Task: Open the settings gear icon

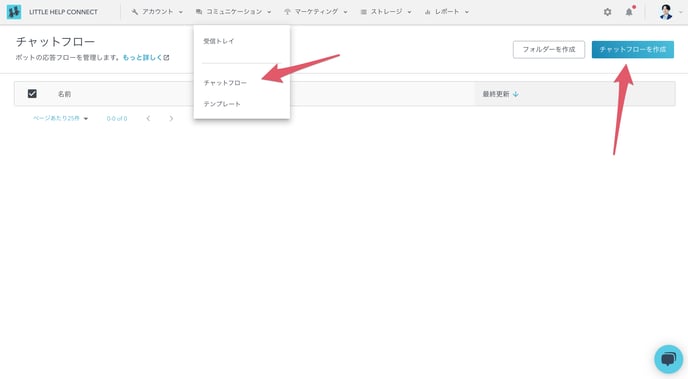Action: 607,12
